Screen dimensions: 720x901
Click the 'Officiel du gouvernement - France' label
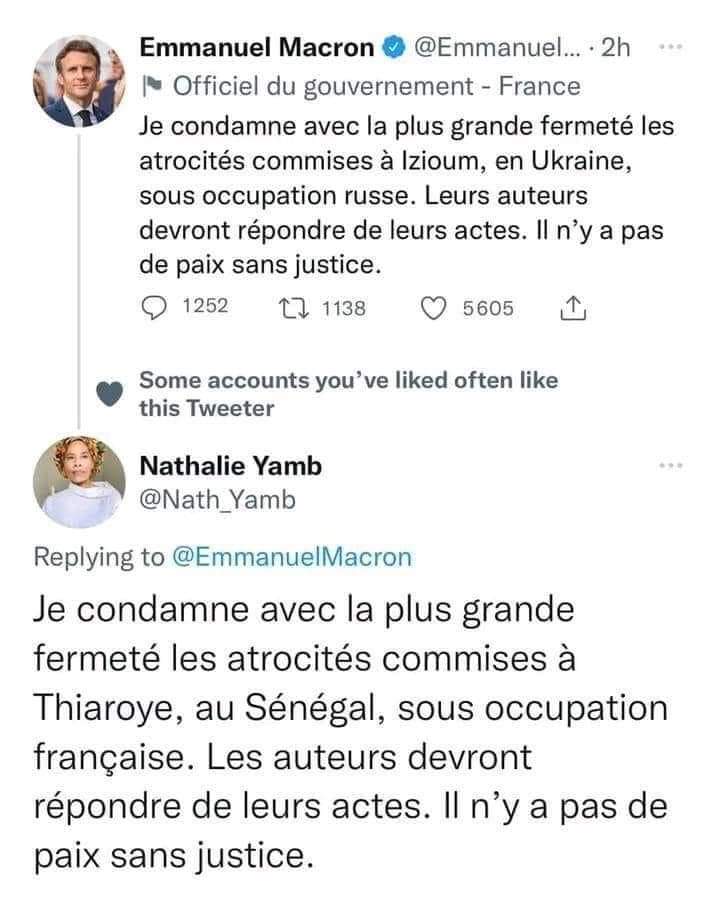[376, 86]
